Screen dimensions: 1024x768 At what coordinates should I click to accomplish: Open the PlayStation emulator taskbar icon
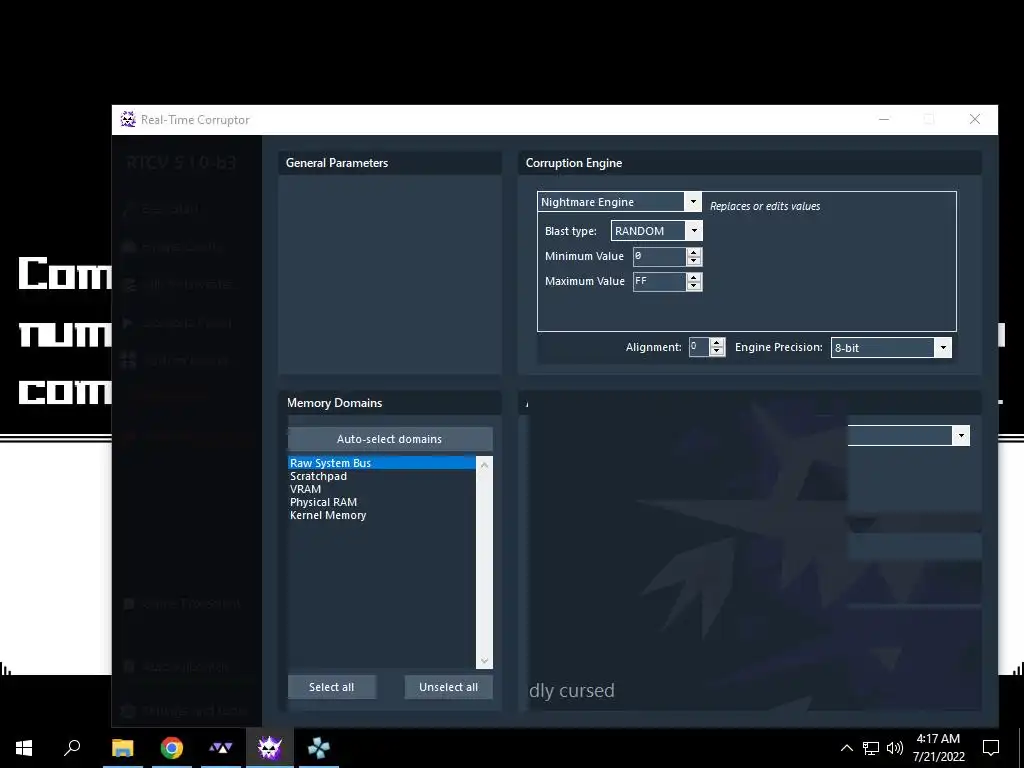point(319,748)
